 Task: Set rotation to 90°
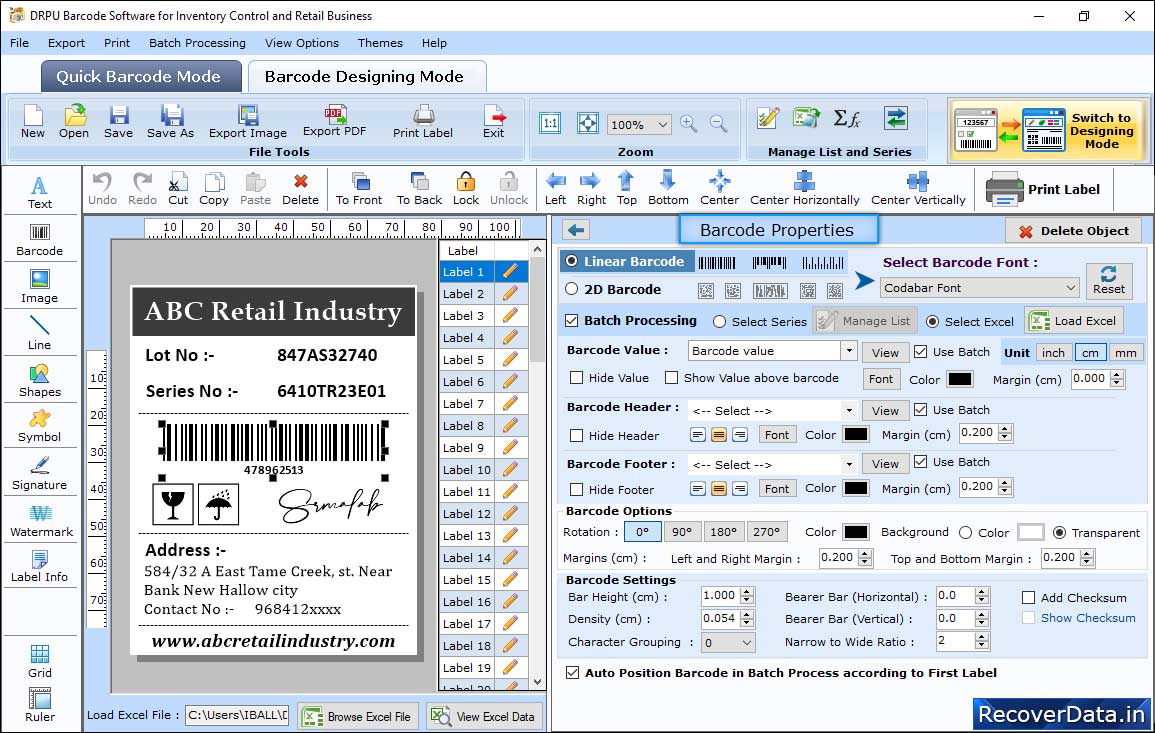[682, 532]
